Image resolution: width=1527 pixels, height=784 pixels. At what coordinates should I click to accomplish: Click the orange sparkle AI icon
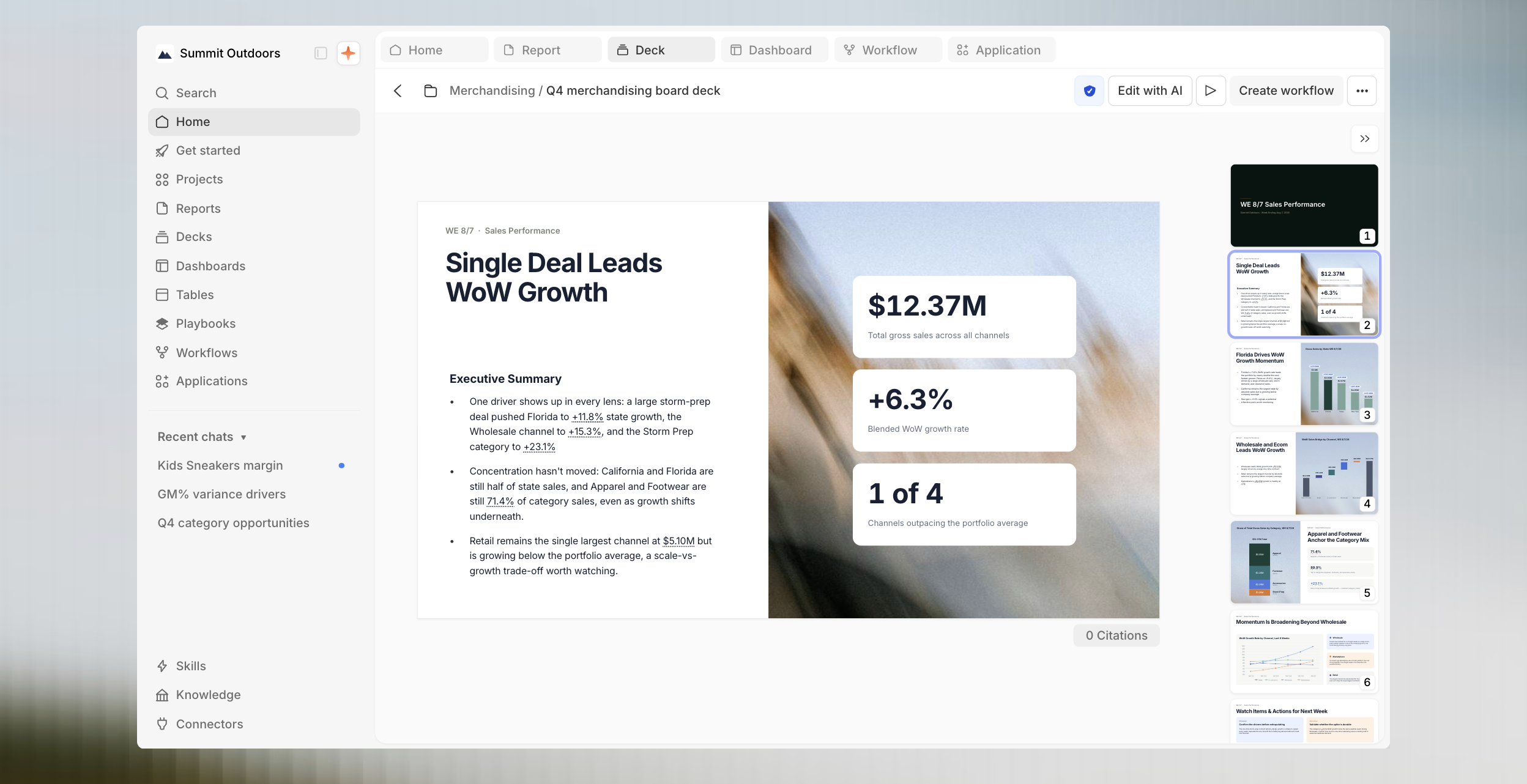[348, 53]
